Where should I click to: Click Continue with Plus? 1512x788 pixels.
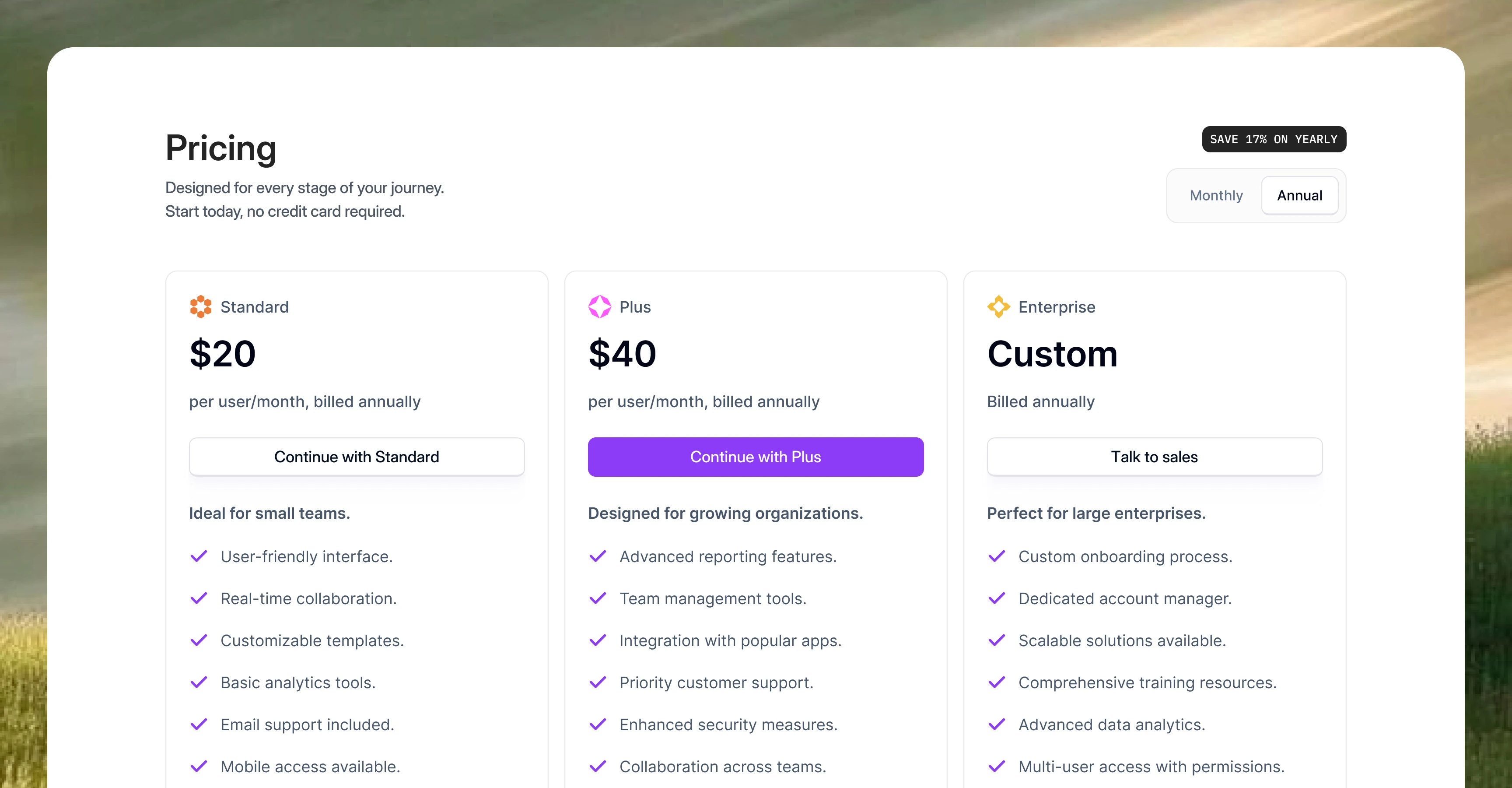pos(756,456)
